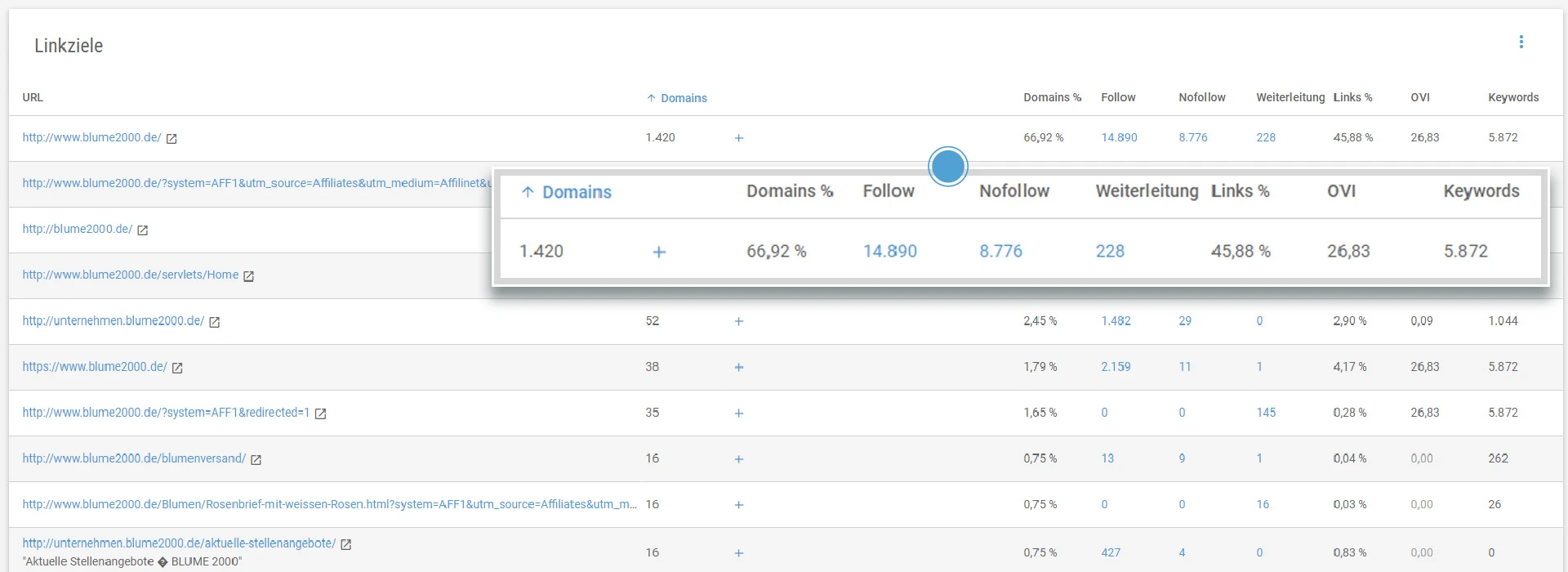Open external icon for servlets/Home URL
This screenshot has height=572, width=1568.
click(x=249, y=276)
